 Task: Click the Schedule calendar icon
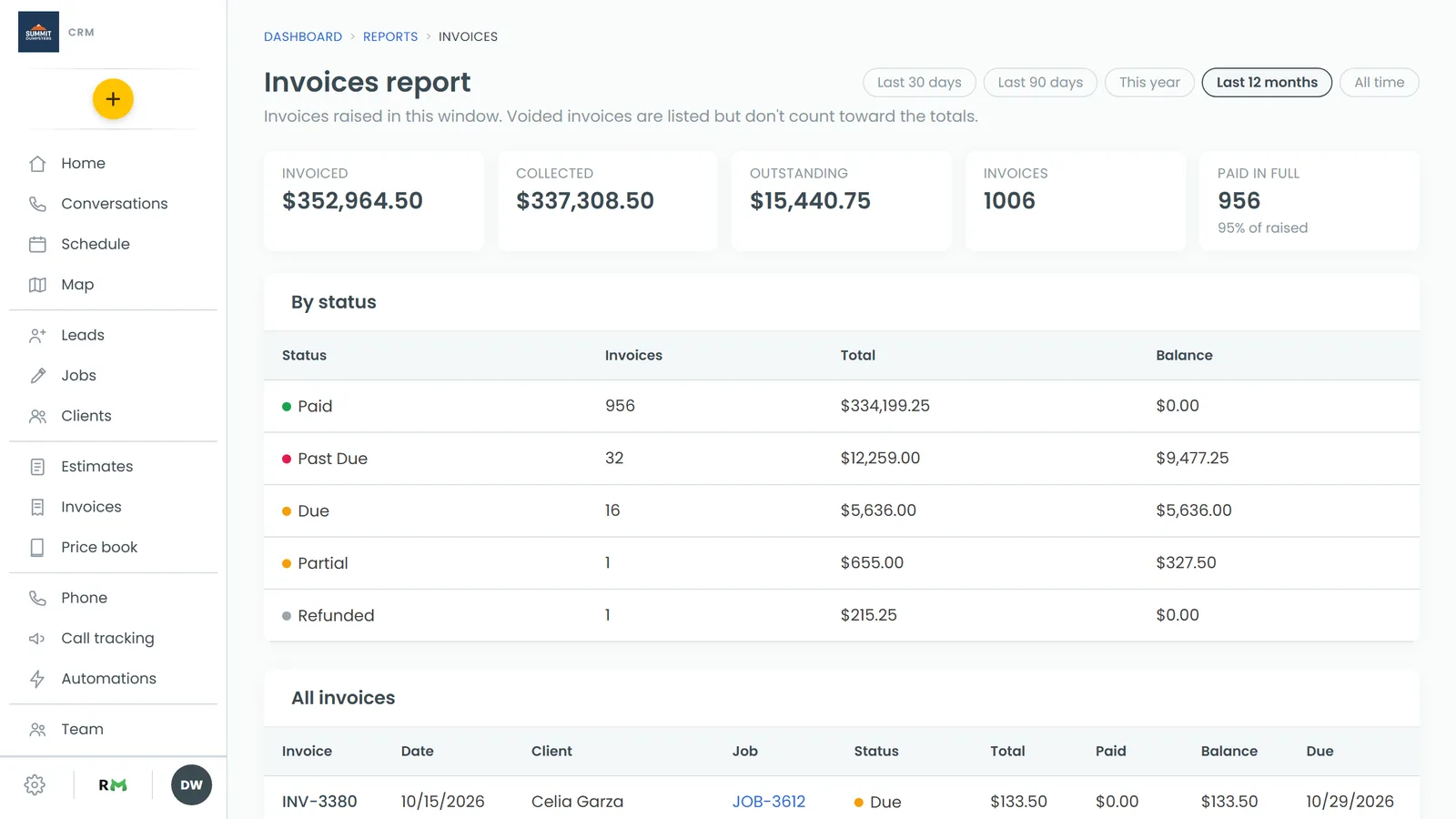pyautogui.click(x=37, y=244)
